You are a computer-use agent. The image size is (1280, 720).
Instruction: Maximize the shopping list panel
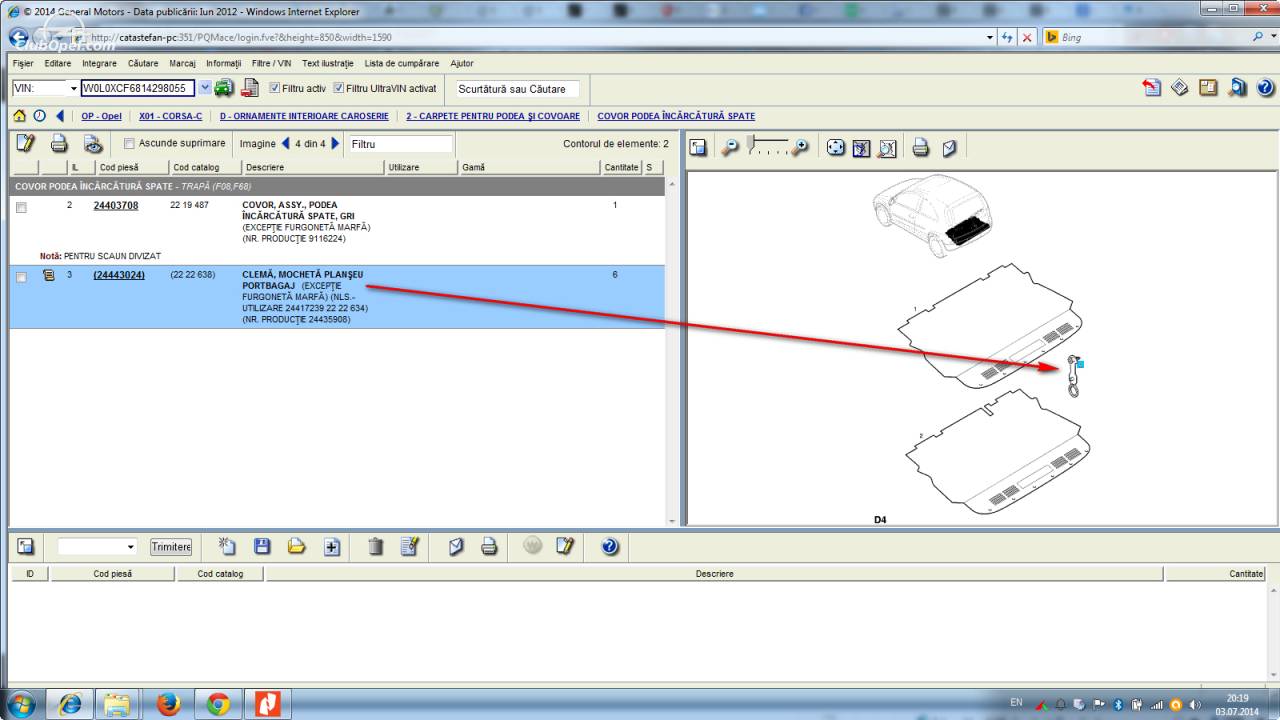26,546
